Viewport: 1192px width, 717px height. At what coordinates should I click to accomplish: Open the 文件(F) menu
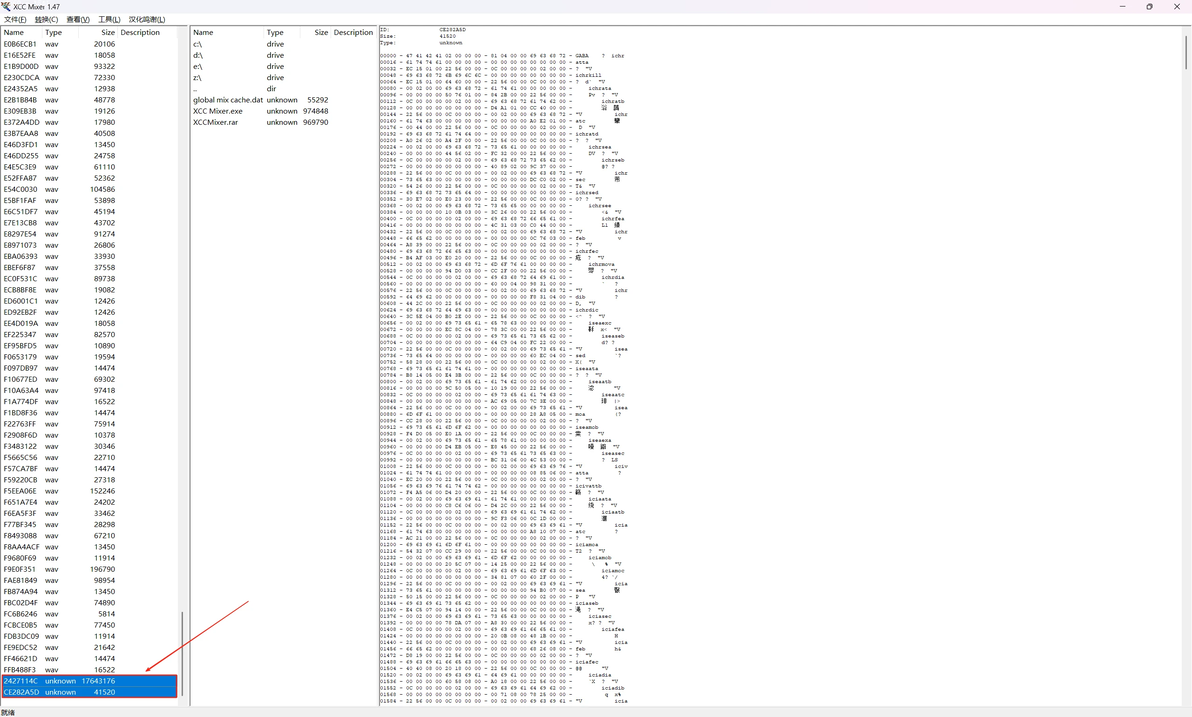click(15, 20)
